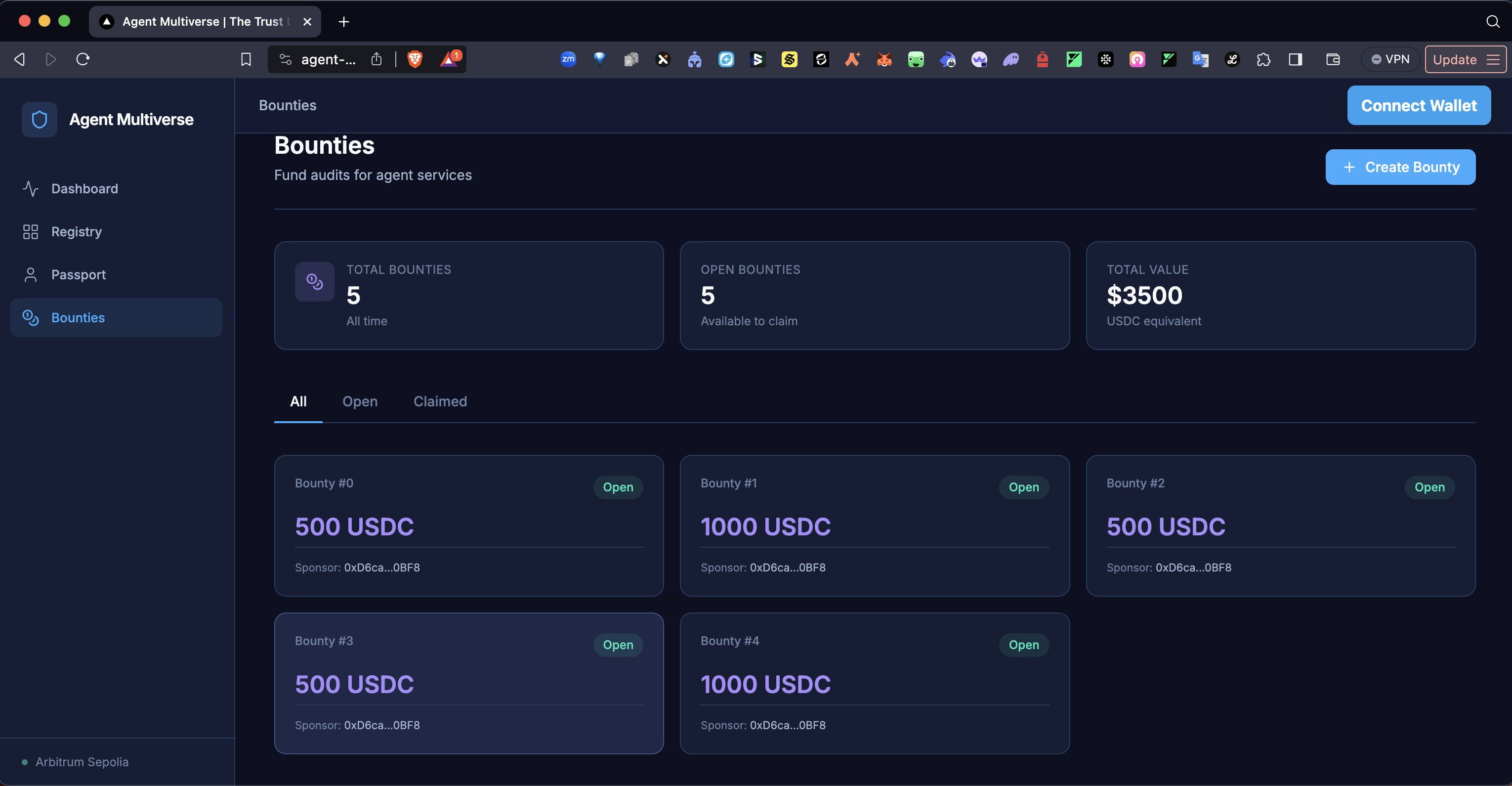Switch to the Open bounties tab

(x=360, y=401)
